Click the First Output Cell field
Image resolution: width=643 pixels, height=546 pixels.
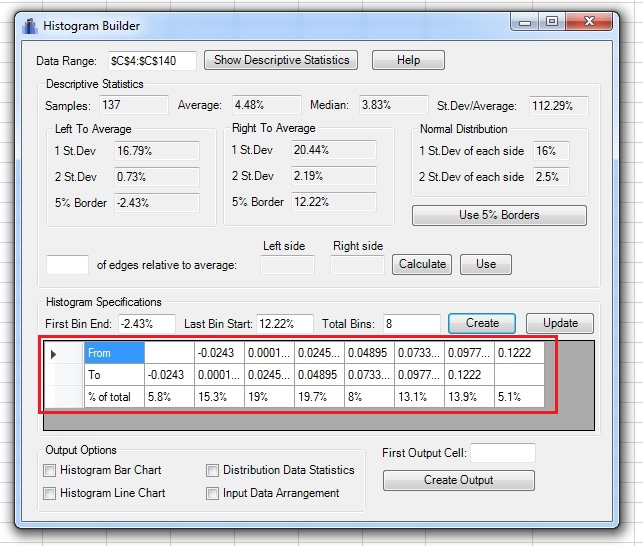click(x=503, y=453)
